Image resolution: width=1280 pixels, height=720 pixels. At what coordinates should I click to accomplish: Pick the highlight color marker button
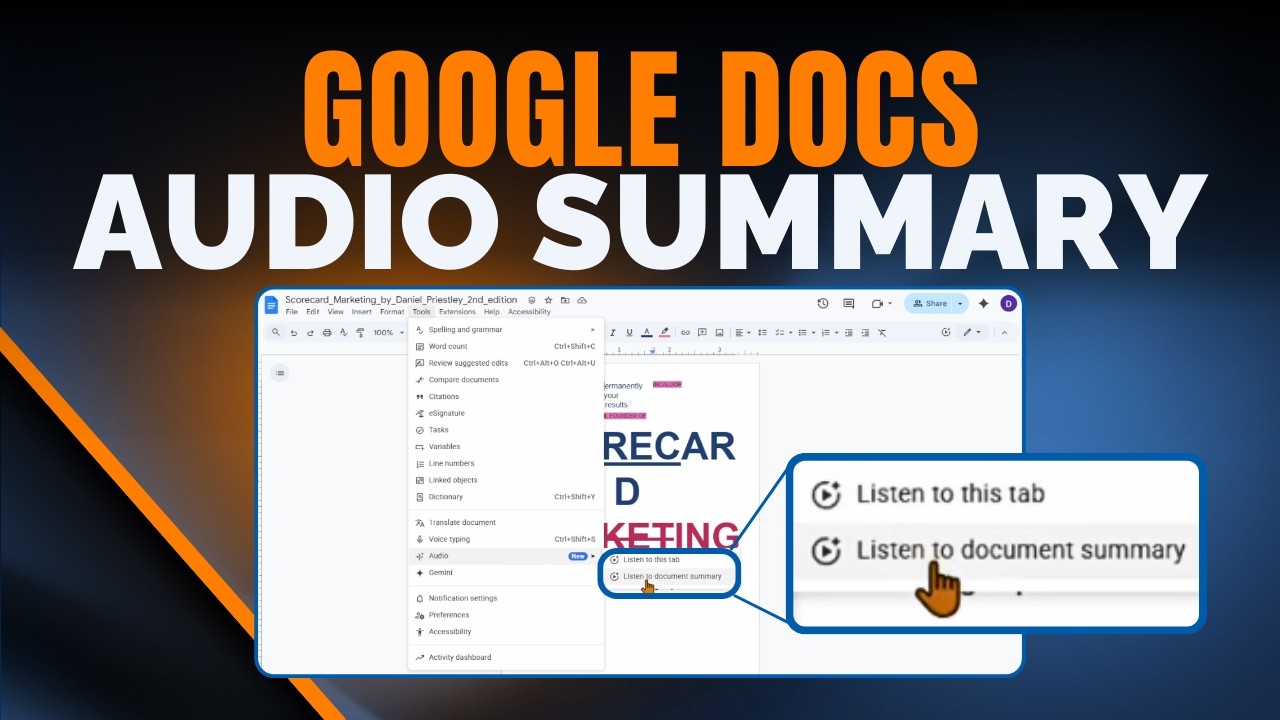[665, 332]
